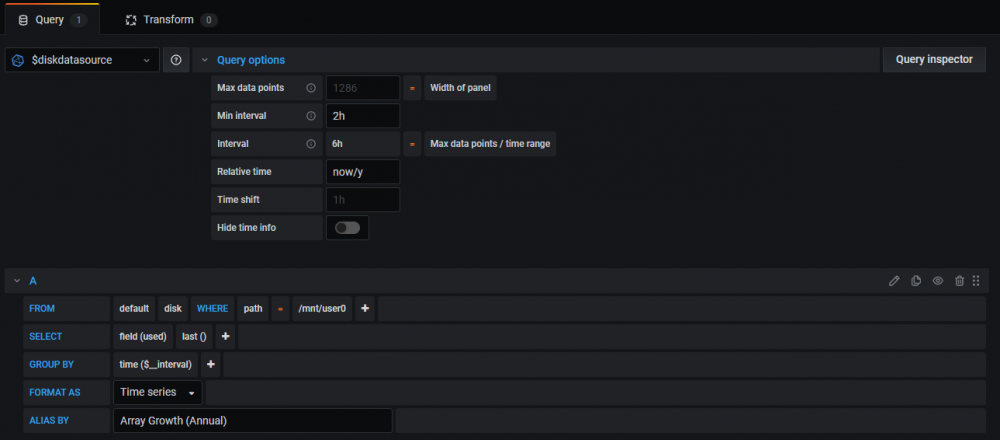
Task: Click the Min interval info icon
Action: coord(311,116)
